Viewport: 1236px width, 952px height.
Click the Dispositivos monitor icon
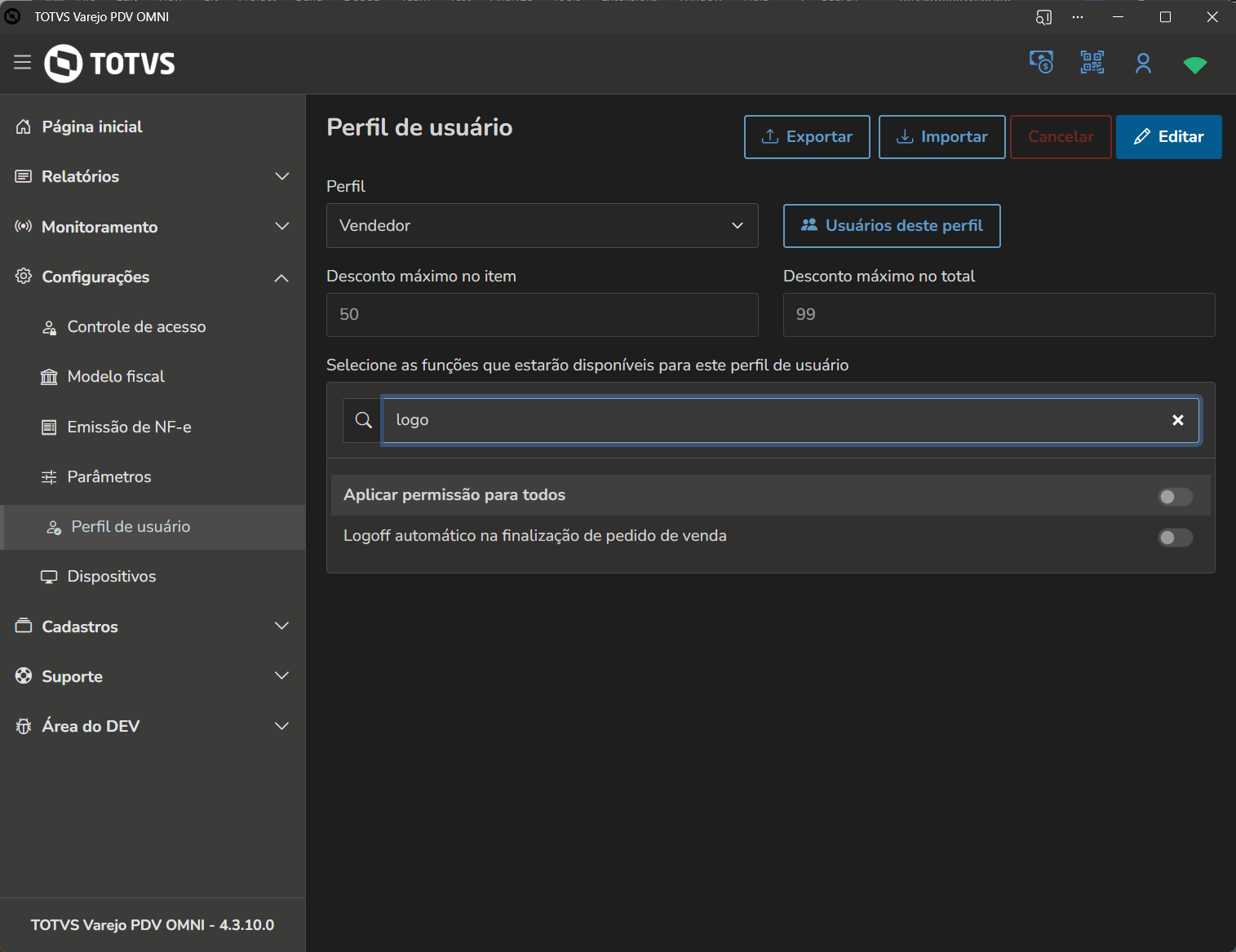pyautogui.click(x=49, y=577)
